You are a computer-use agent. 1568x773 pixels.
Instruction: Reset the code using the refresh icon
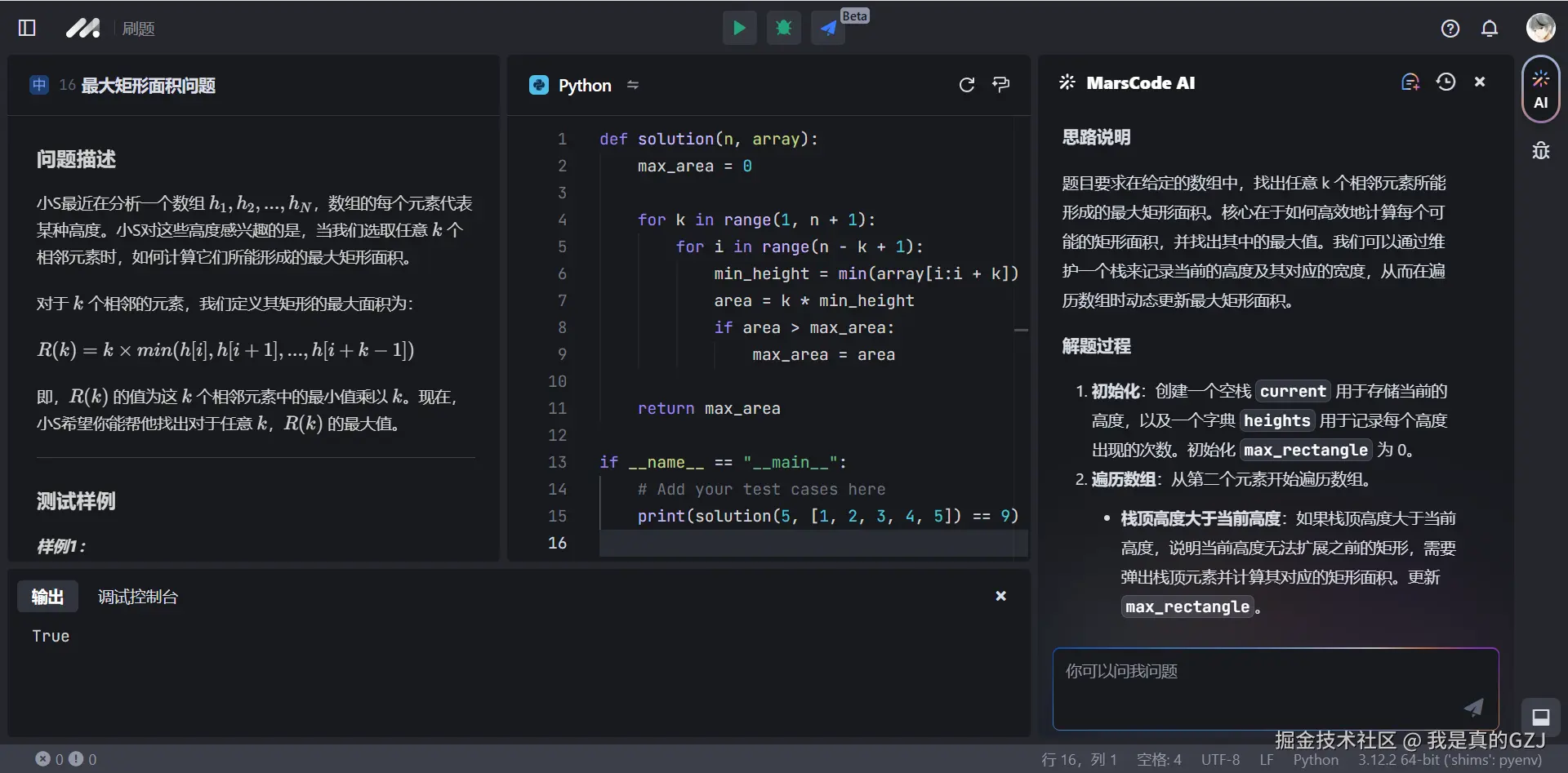point(967,84)
